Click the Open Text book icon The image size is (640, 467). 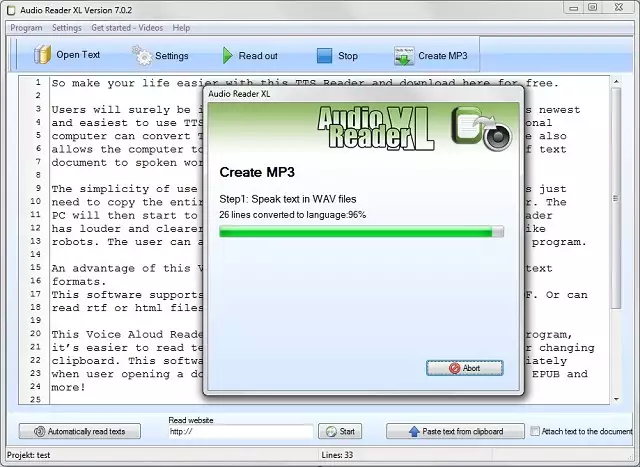tap(41, 55)
